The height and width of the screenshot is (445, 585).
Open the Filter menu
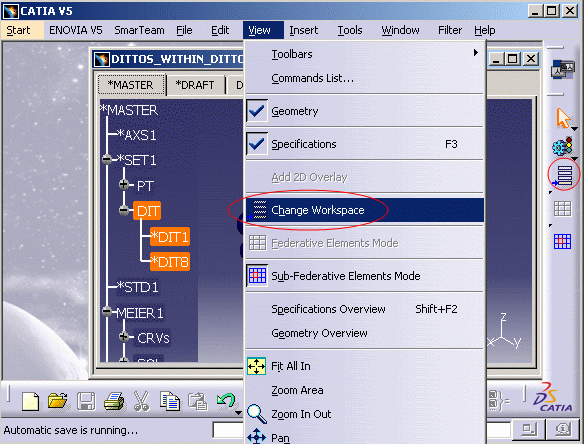(450, 30)
